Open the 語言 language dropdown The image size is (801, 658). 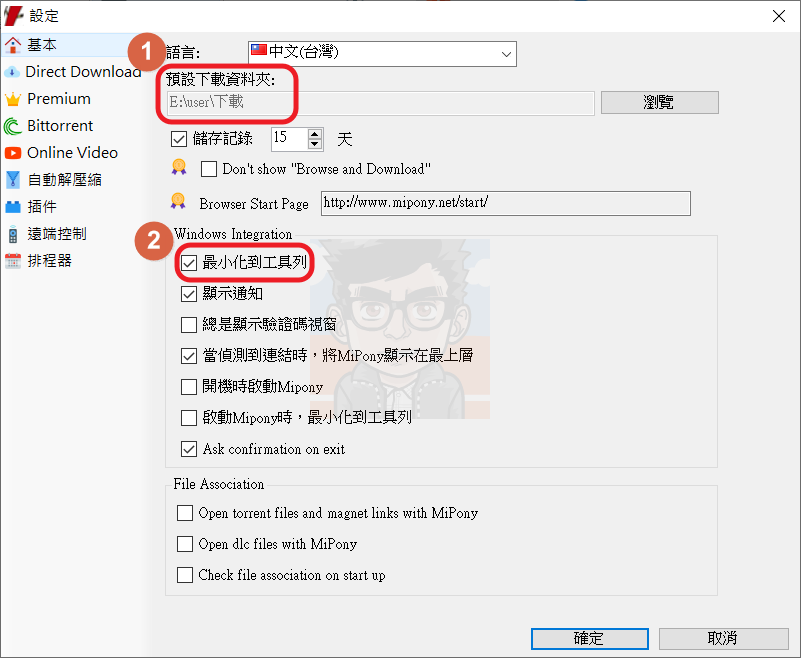pyautogui.click(x=382, y=54)
